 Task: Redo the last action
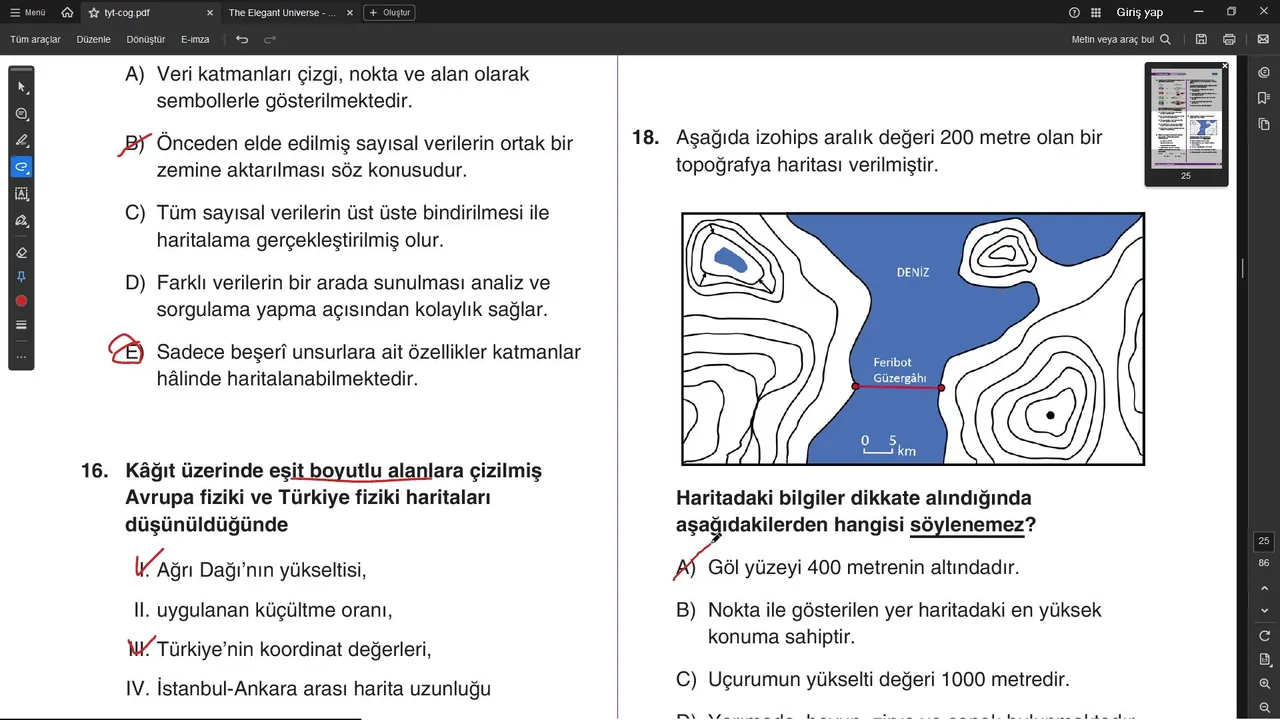tap(270, 40)
